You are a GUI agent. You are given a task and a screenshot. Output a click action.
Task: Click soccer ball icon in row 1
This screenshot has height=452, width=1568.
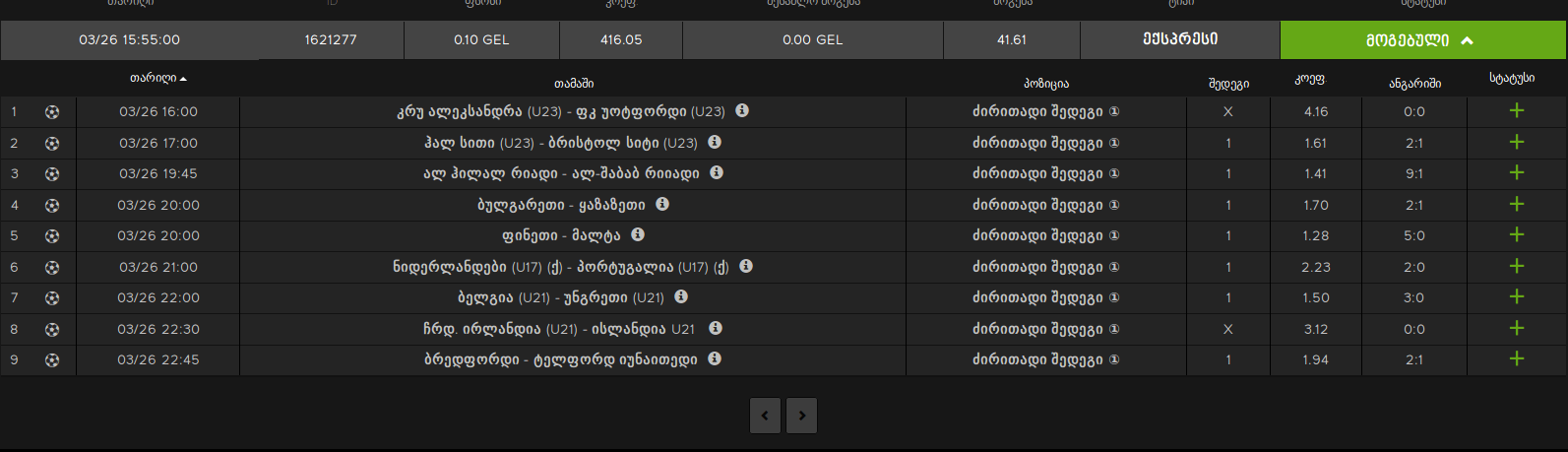tap(52, 112)
